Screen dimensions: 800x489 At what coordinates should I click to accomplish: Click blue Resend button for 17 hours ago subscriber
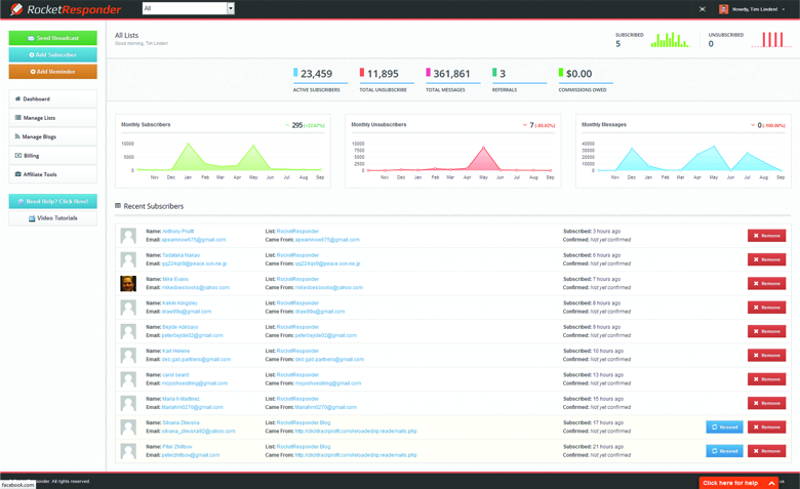pos(724,427)
